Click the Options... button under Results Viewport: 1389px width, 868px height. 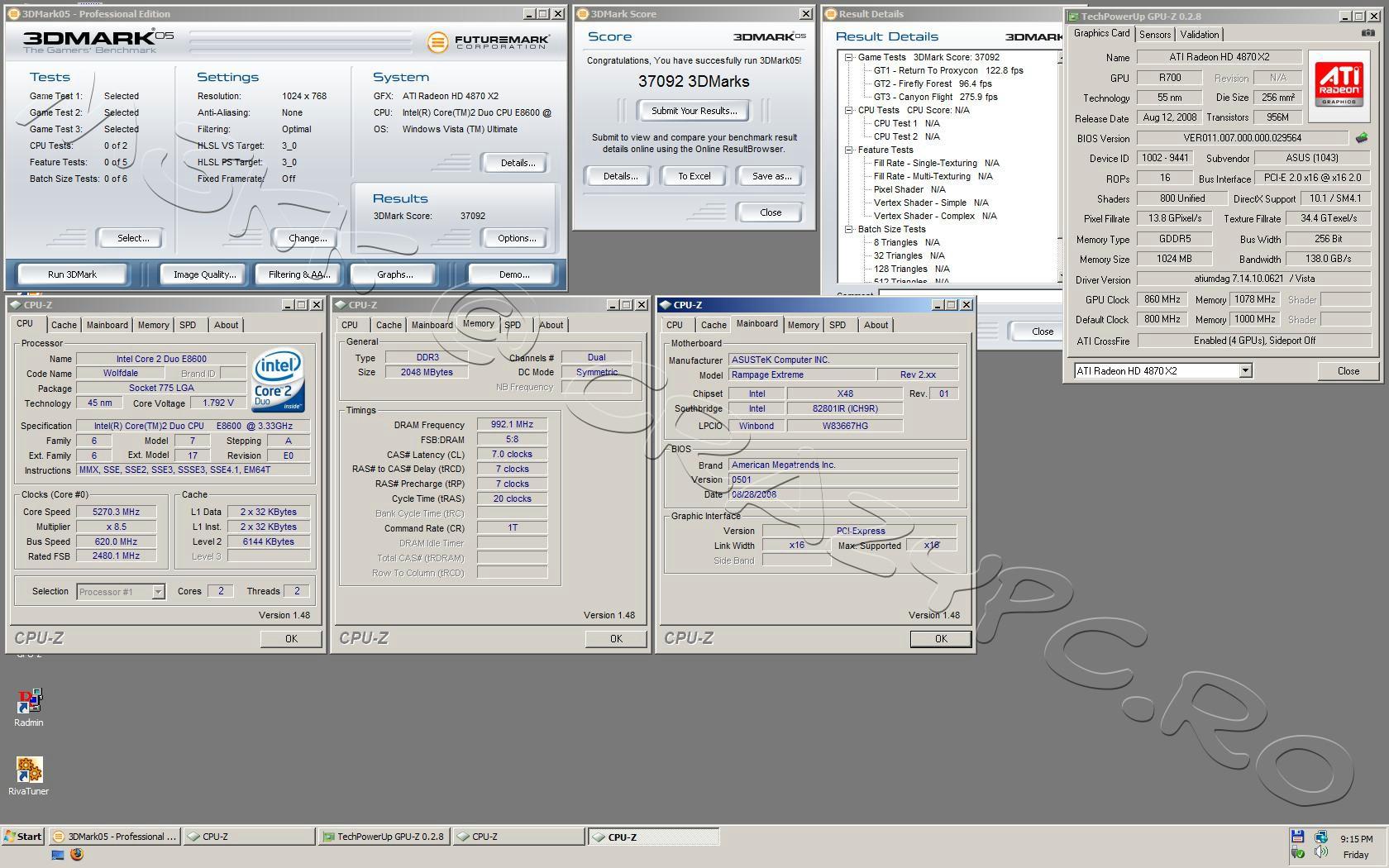517,238
